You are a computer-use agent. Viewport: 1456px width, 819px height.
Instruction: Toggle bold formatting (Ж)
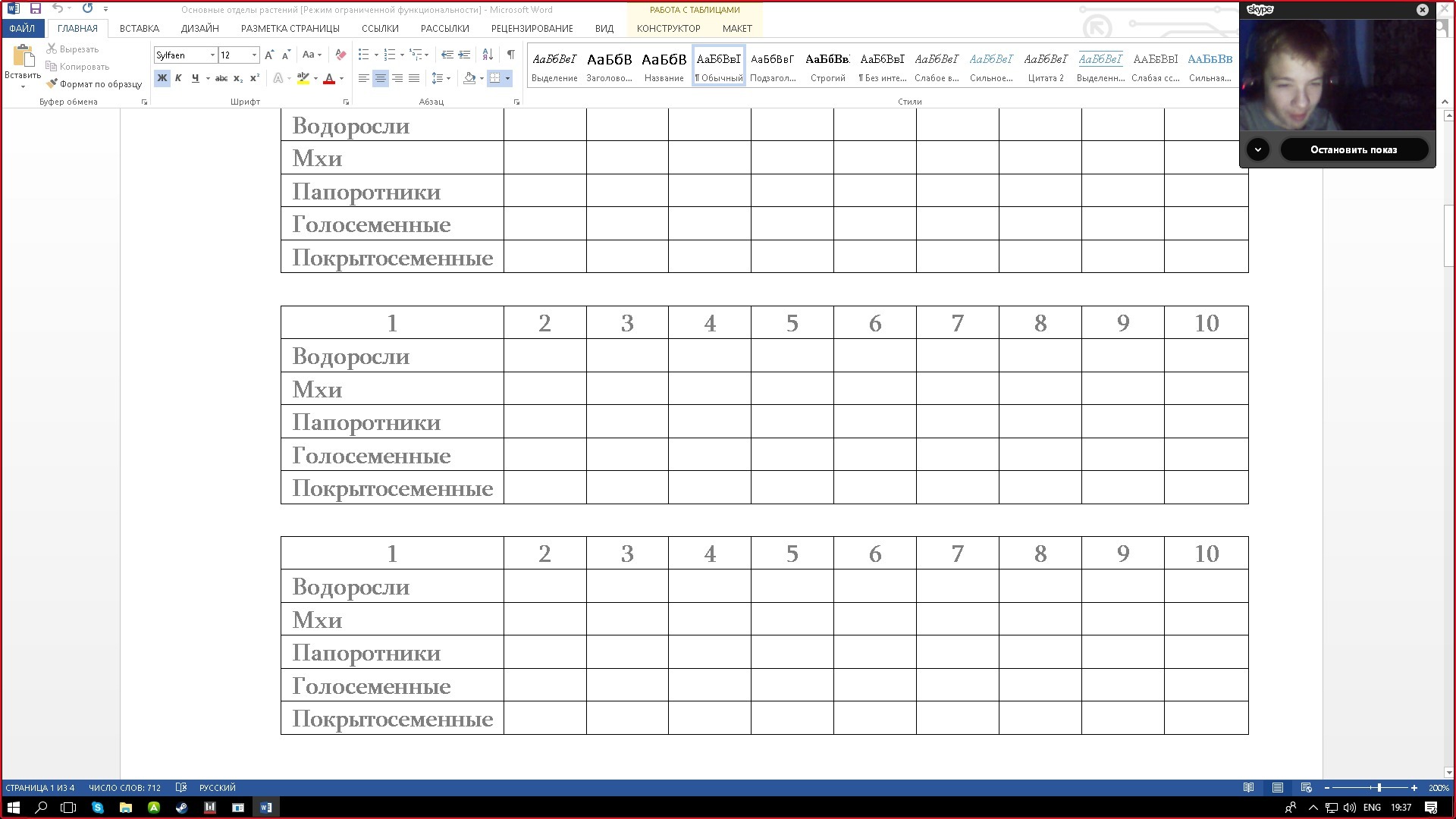pyautogui.click(x=162, y=78)
